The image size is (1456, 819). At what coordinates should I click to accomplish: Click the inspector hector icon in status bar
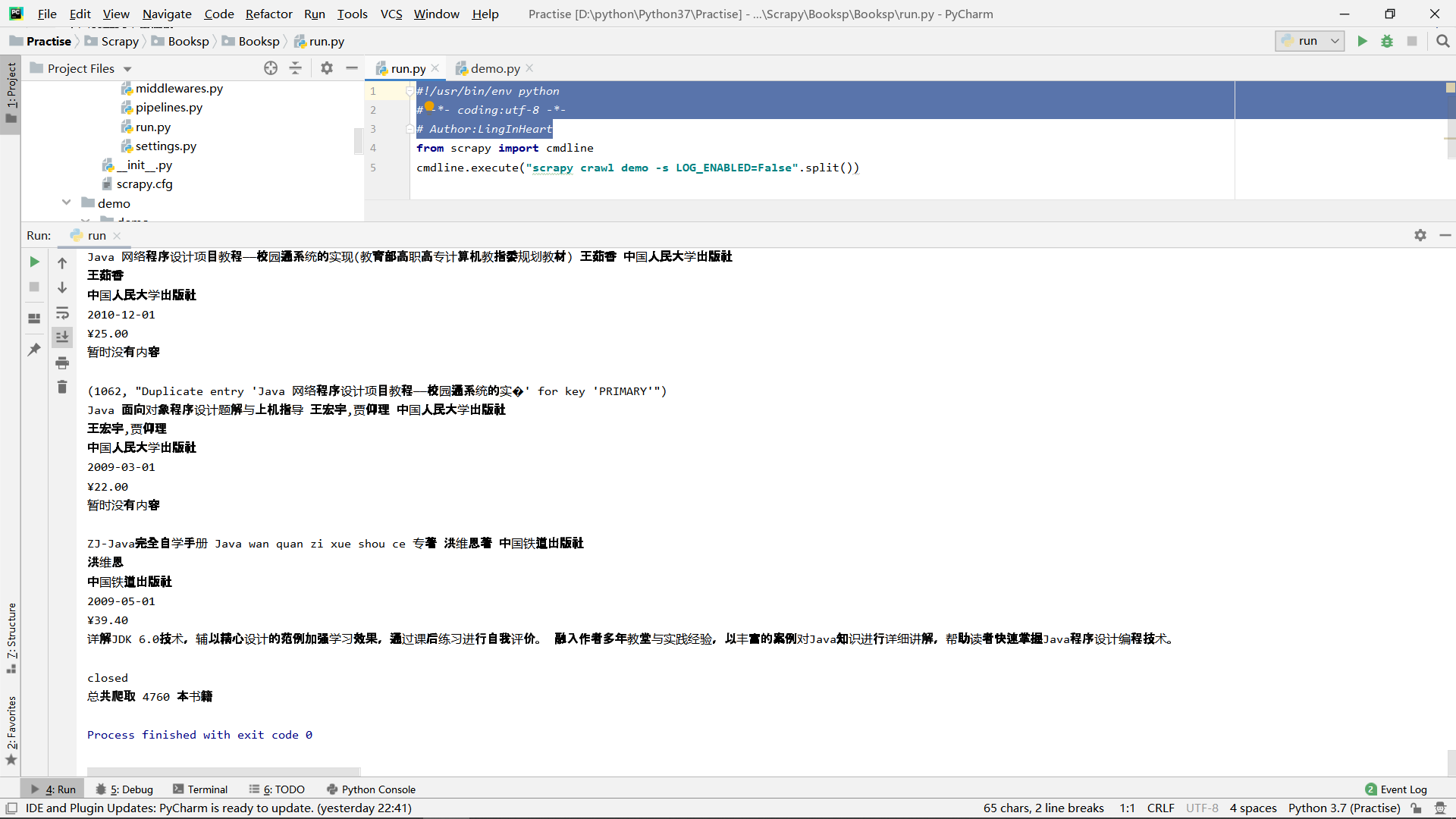[x=1440, y=808]
